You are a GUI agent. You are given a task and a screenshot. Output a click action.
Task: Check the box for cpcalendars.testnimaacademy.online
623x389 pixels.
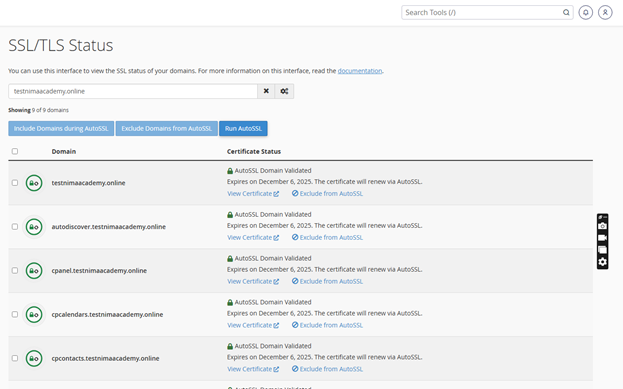pos(15,314)
